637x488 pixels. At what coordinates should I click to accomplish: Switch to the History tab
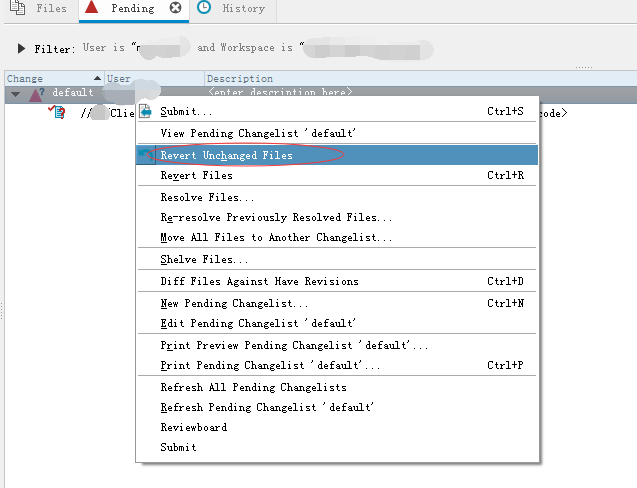click(243, 8)
